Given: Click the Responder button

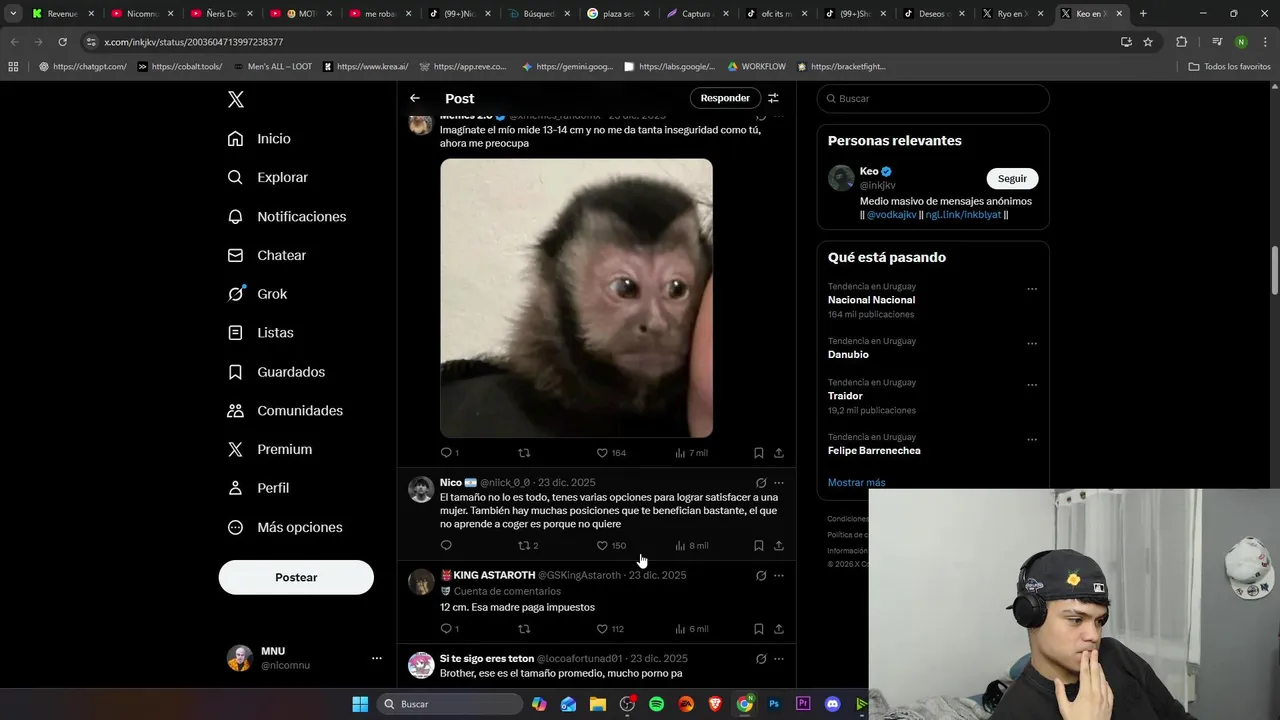Looking at the screenshot, I should click(725, 98).
